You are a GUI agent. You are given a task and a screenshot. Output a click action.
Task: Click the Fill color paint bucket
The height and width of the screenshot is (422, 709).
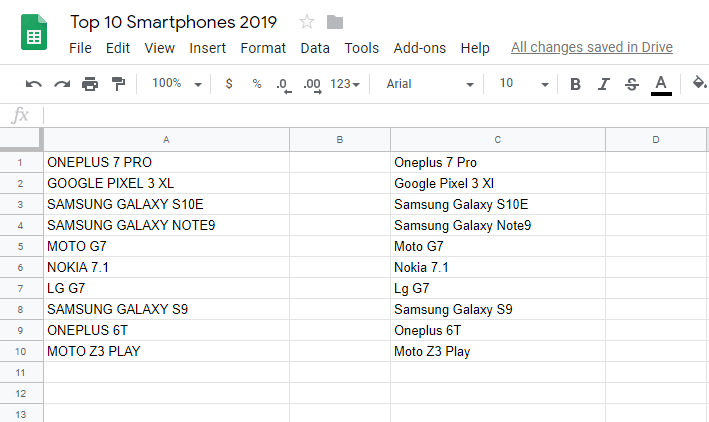[x=699, y=83]
